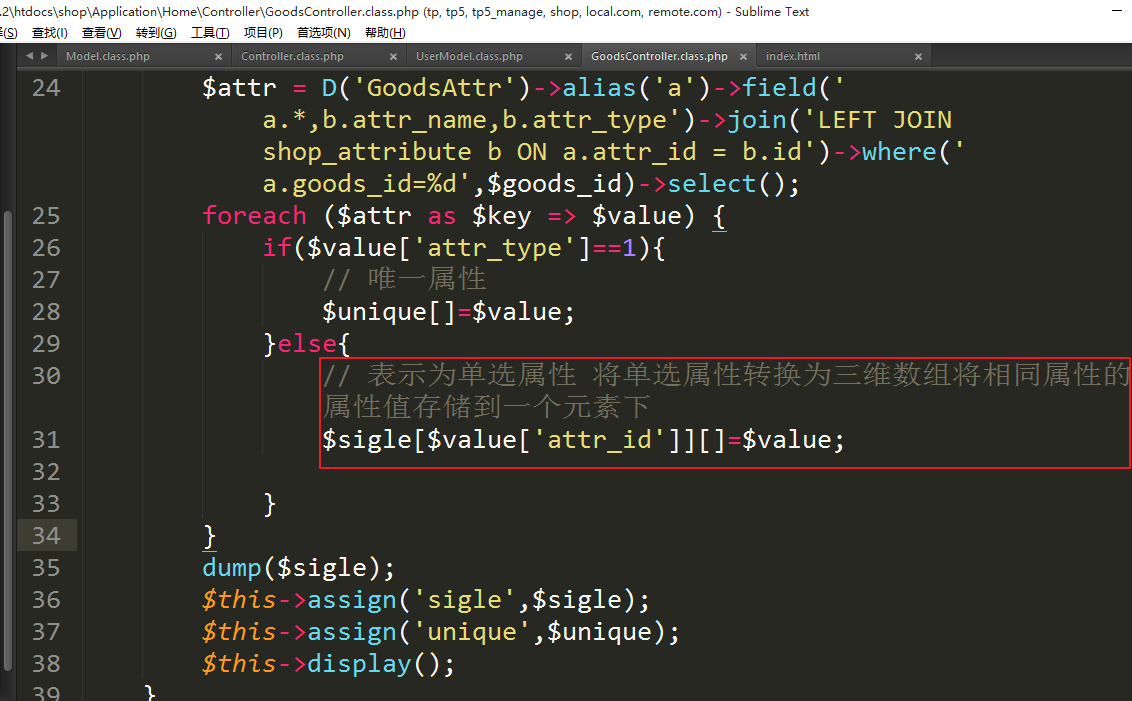The image size is (1132, 701).
Task: Switch to the UserModel.class.php tab
Action: (469, 57)
